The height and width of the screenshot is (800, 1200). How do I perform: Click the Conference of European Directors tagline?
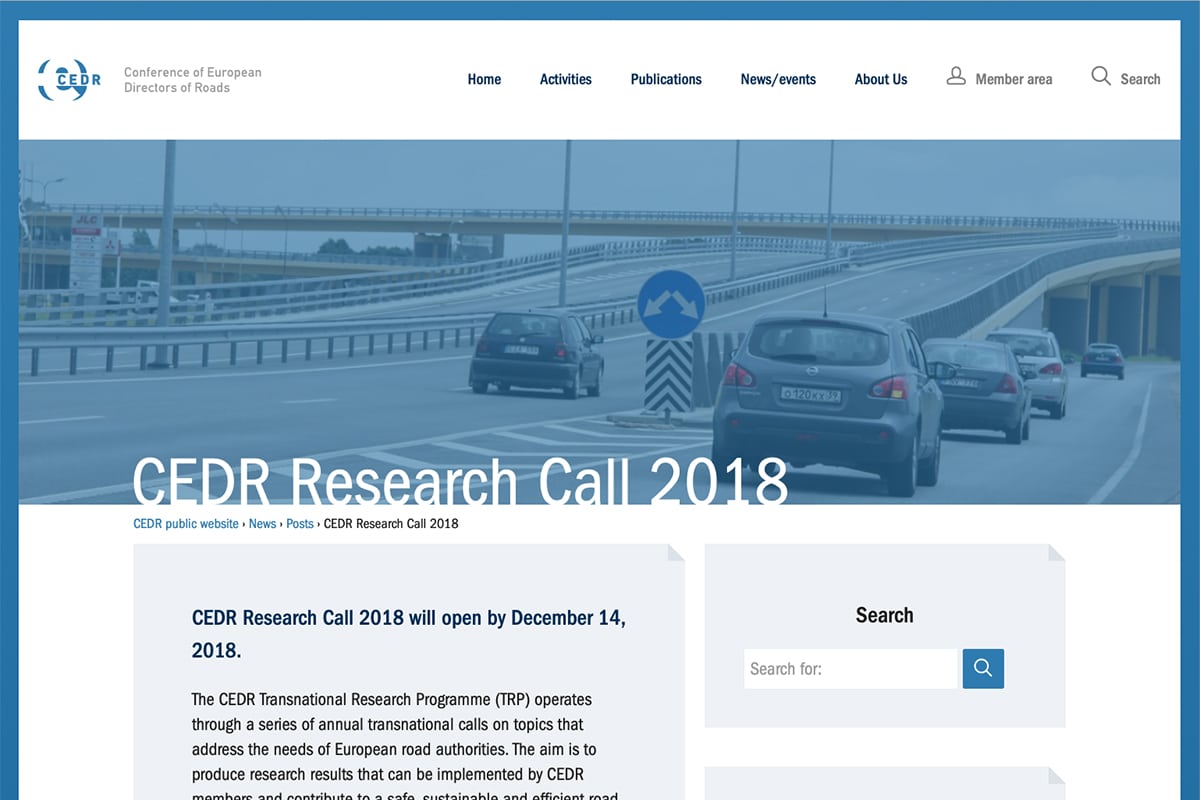pos(192,80)
